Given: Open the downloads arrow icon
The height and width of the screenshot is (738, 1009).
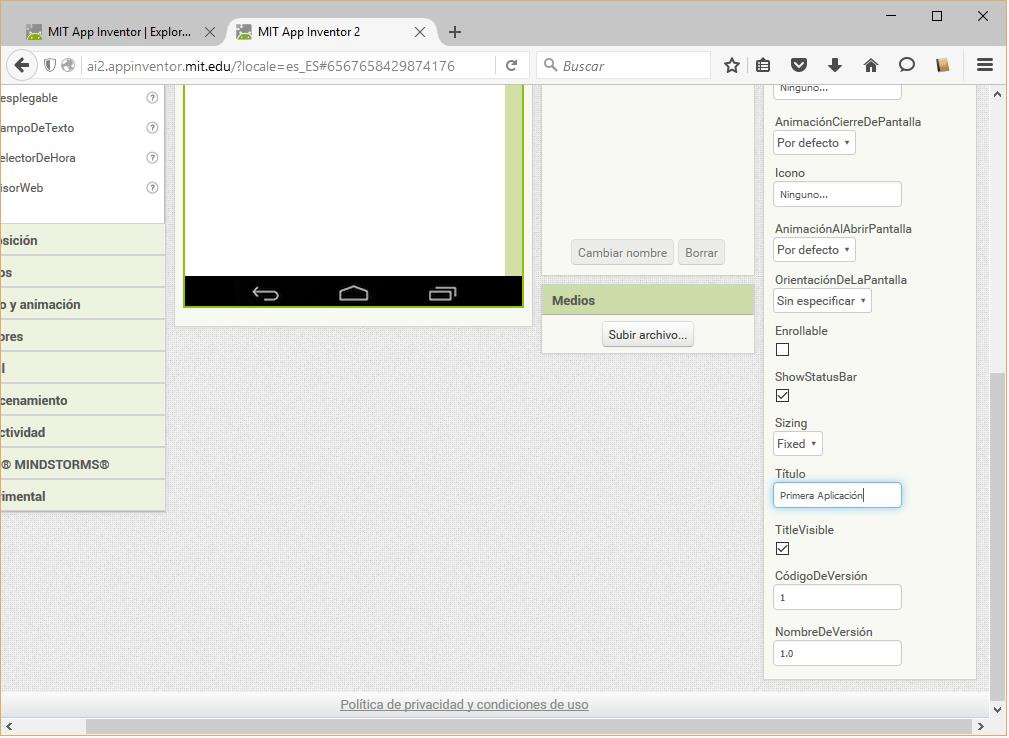Looking at the screenshot, I should coord(834,65).
